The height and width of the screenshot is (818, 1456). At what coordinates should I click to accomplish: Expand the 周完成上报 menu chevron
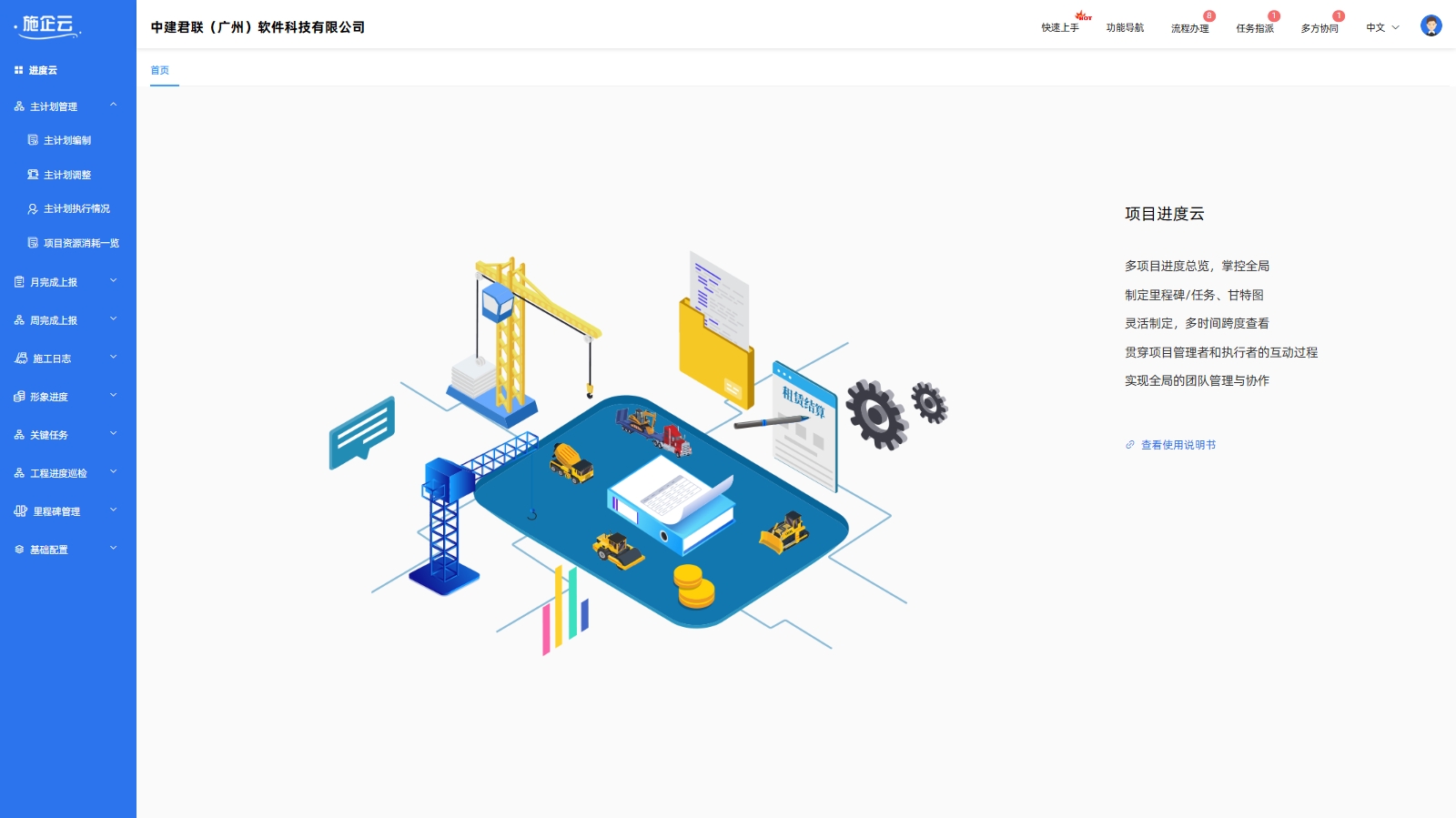(x=114, y=319)
